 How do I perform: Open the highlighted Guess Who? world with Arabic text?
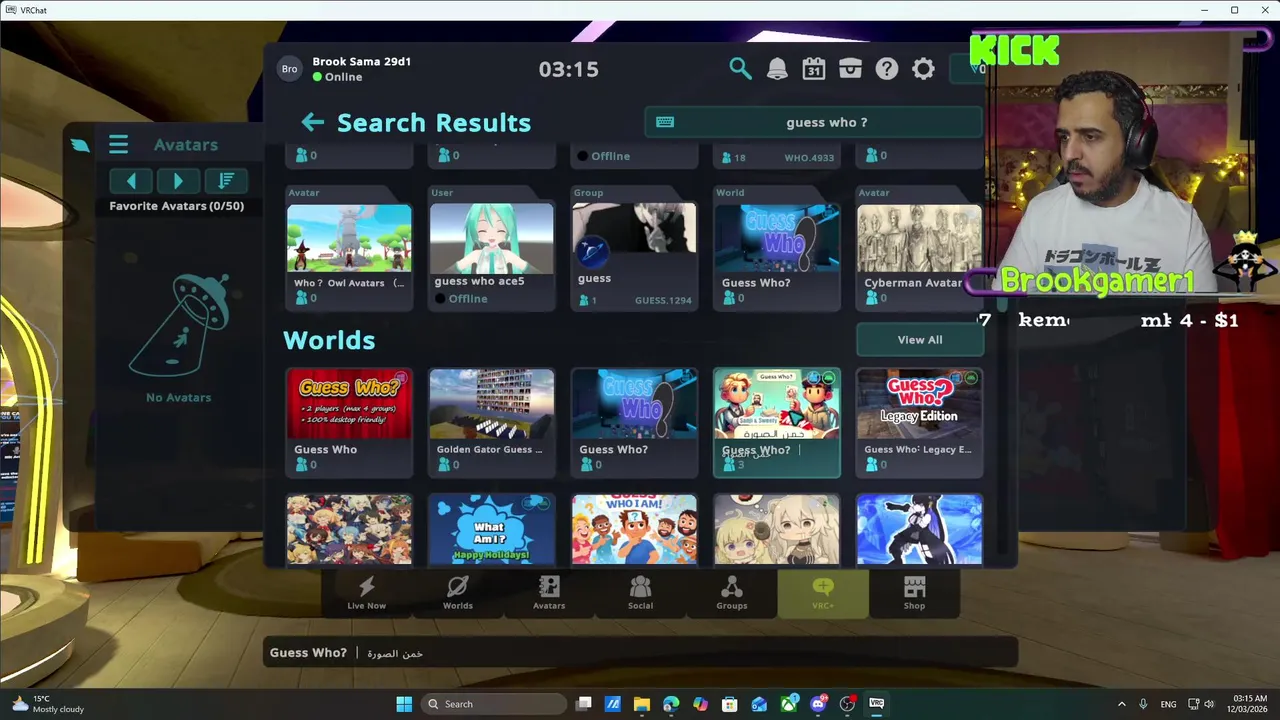pos(777,422)
